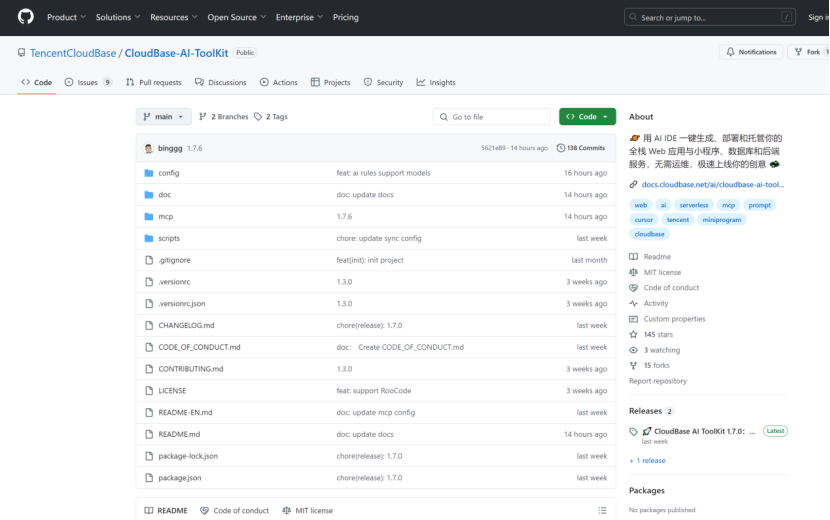This screenshot has height=520, width=830.
Task: Open the docs.cloudbase.net website link
Action: 712,184
